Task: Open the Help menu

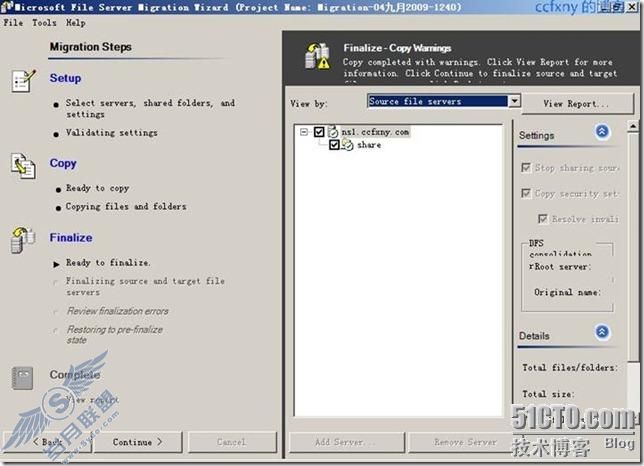Action: pyautogui.click(x=76, y=23)
